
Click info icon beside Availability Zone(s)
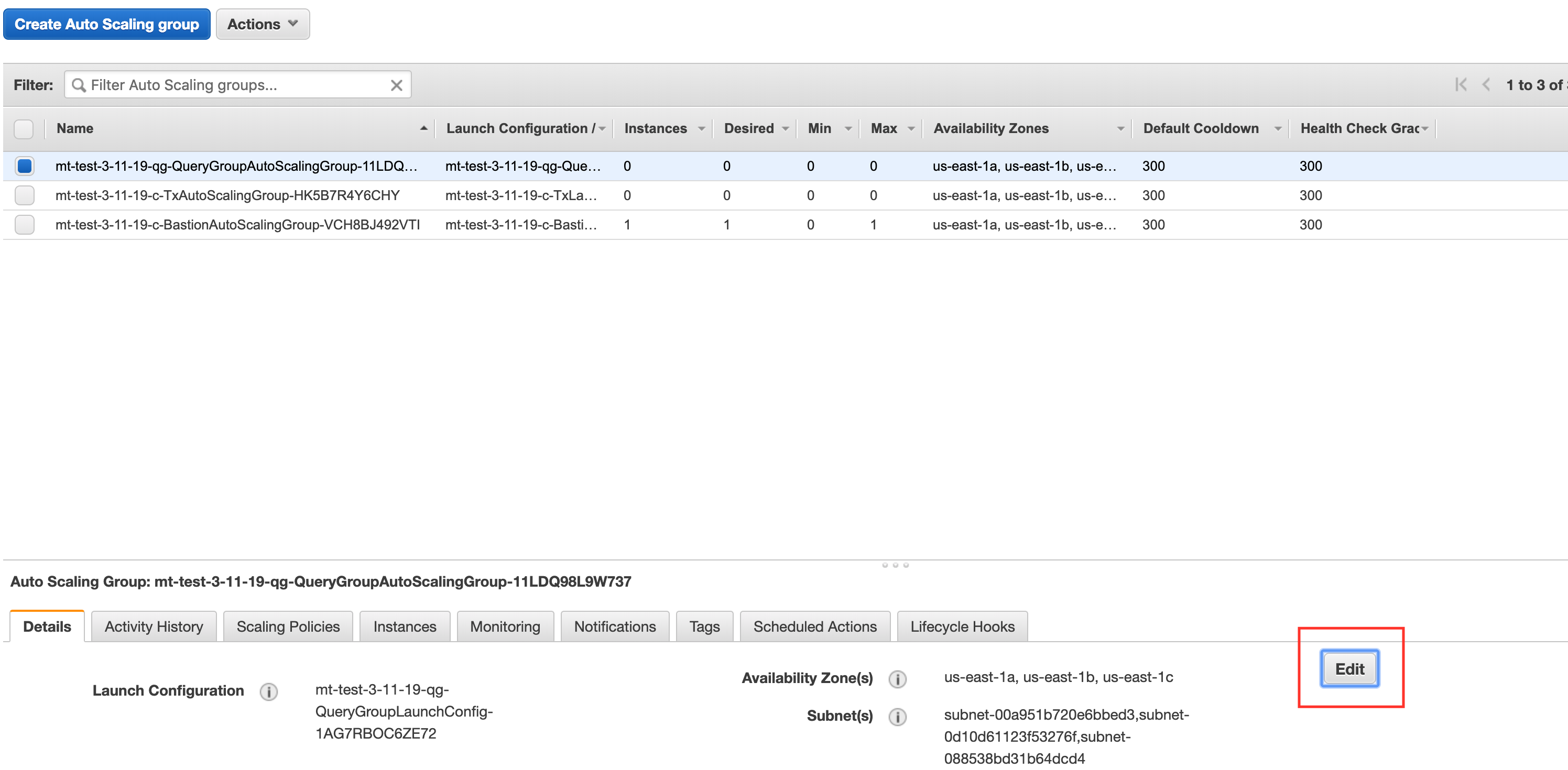897,679
